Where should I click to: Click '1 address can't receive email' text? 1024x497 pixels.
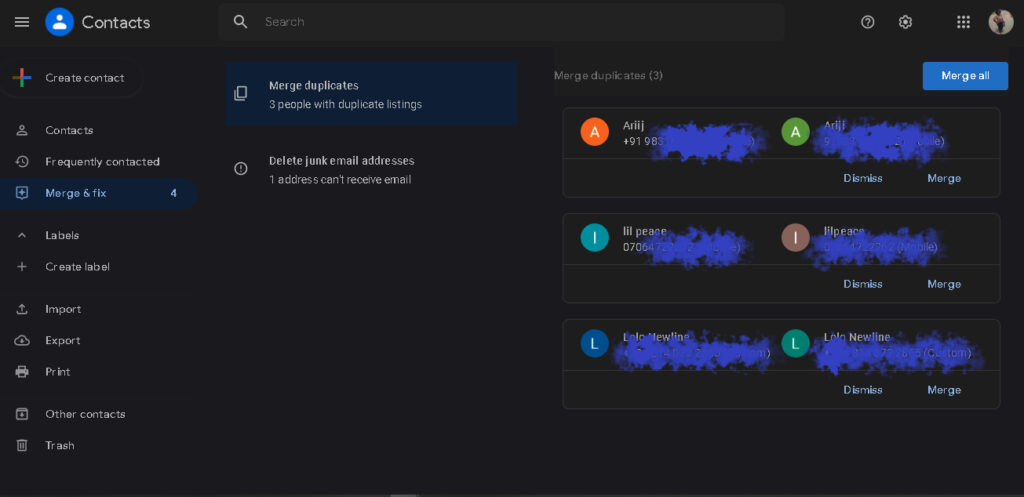point(340,180)
